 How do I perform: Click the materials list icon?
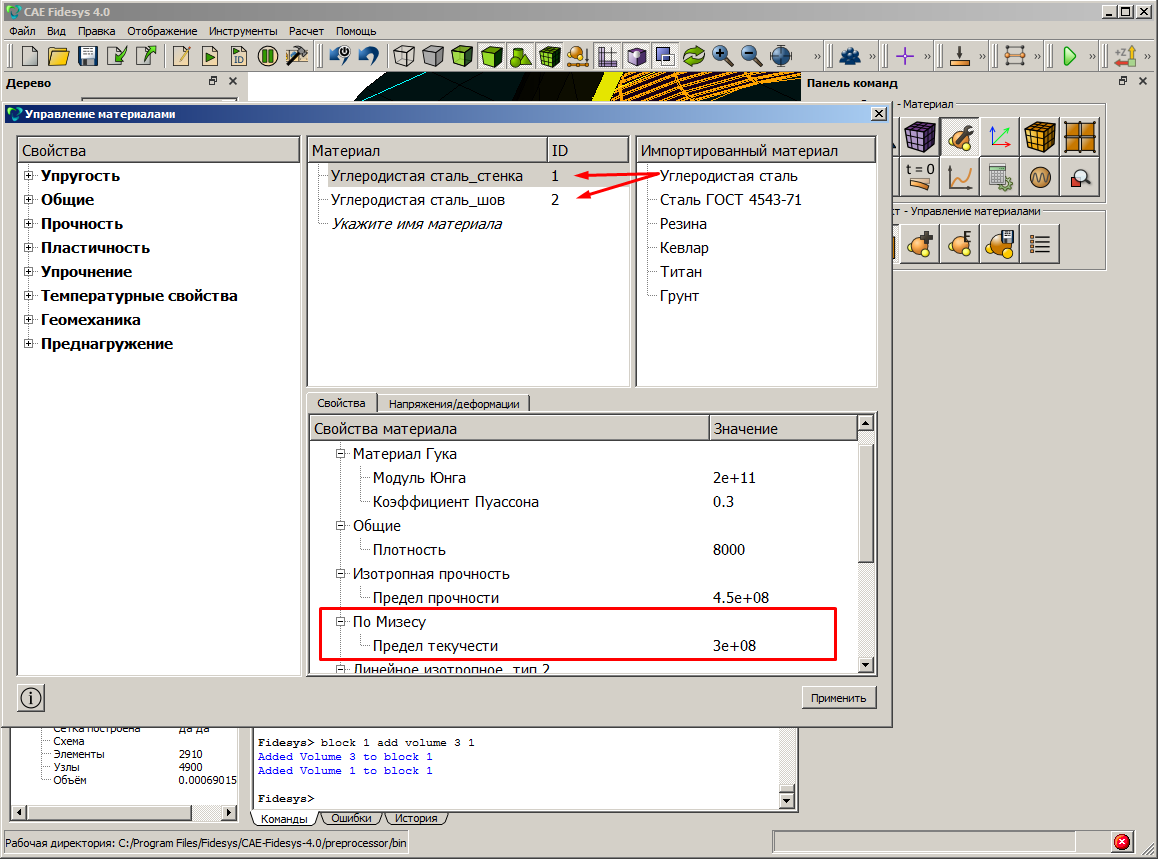point(1040,244)
